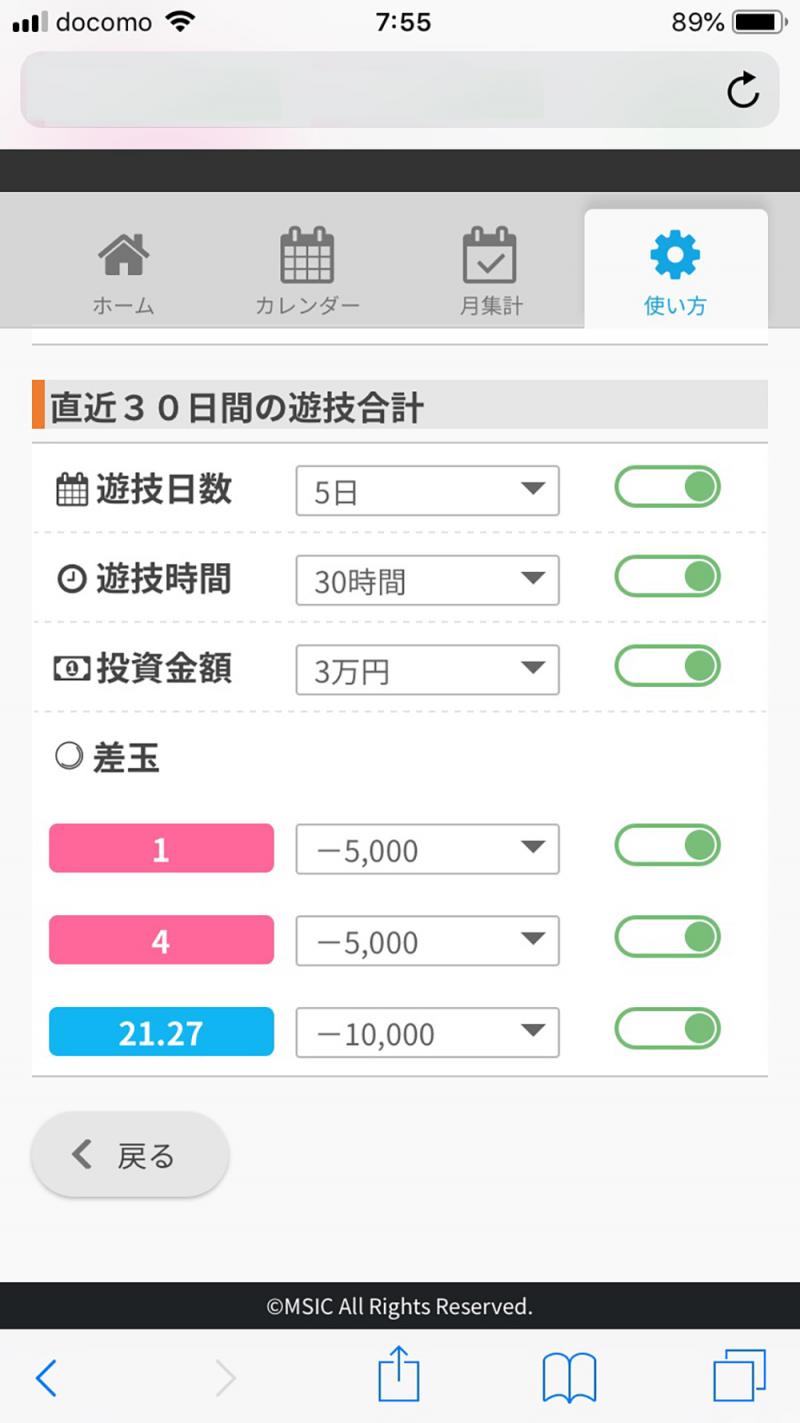Tap the Home house icon
Viewport: 800px width, 1423px height.
(123, 256)
